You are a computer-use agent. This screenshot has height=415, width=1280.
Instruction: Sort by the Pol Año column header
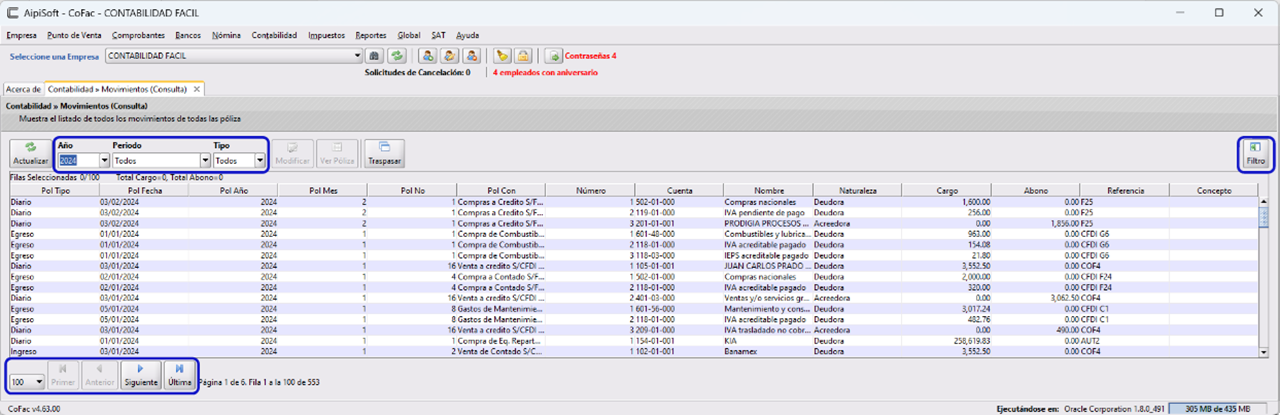click(x=233, y=189)
